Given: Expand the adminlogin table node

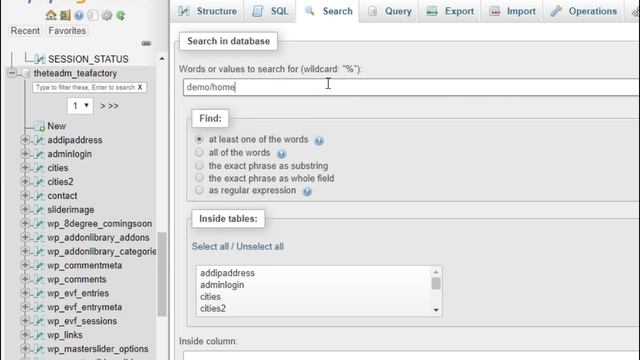Looking at the screenshot, I should 25,154.
